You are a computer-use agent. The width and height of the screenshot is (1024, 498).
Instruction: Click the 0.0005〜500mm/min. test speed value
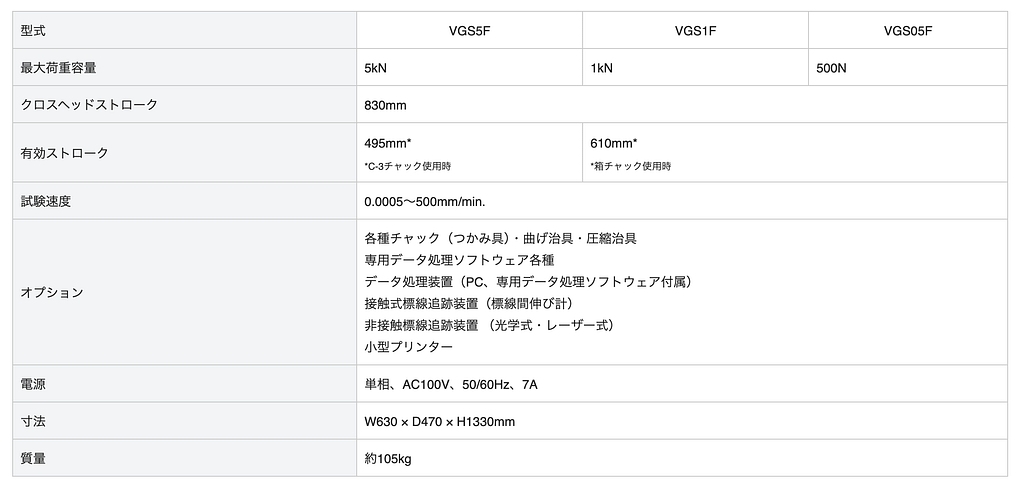(x=425, y=201)
